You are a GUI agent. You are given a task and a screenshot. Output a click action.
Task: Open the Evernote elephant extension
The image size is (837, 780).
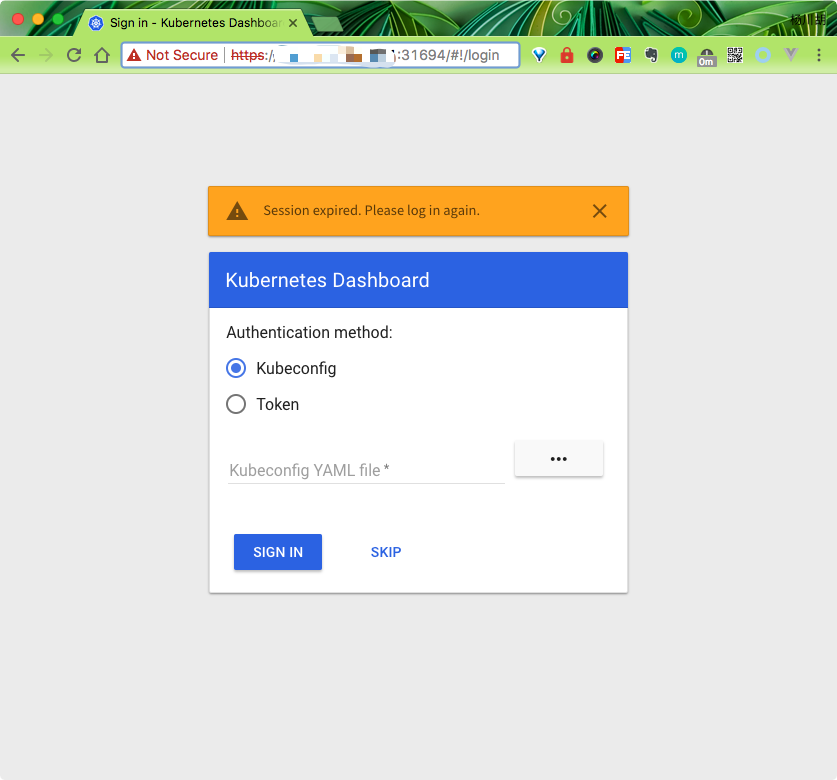[x=651, y=55]
